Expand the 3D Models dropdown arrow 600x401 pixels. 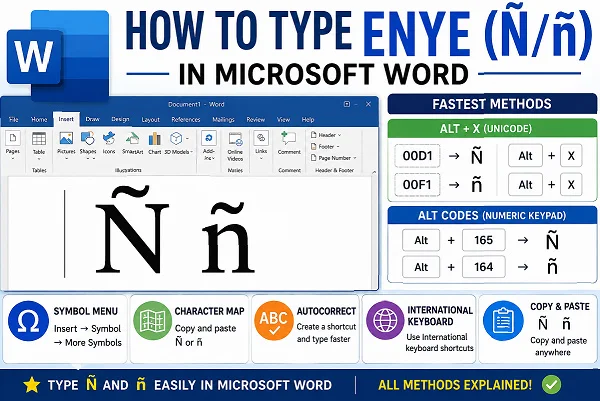tap(188, 138)
